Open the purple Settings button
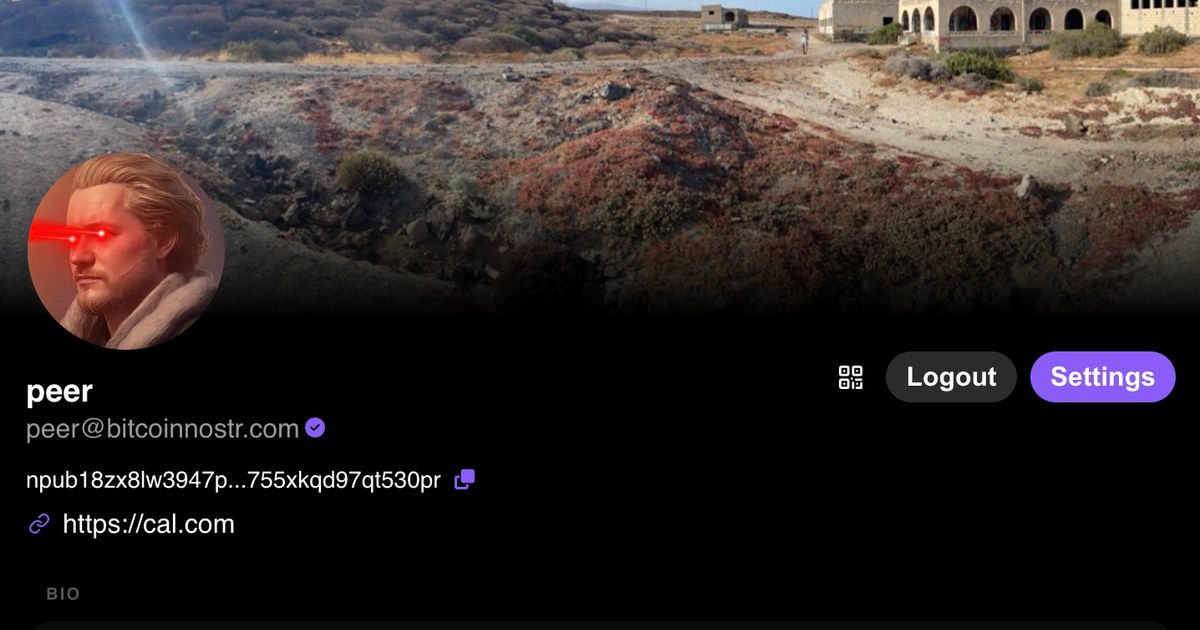Viewport: 1200px width, 630px height. 1102,377
